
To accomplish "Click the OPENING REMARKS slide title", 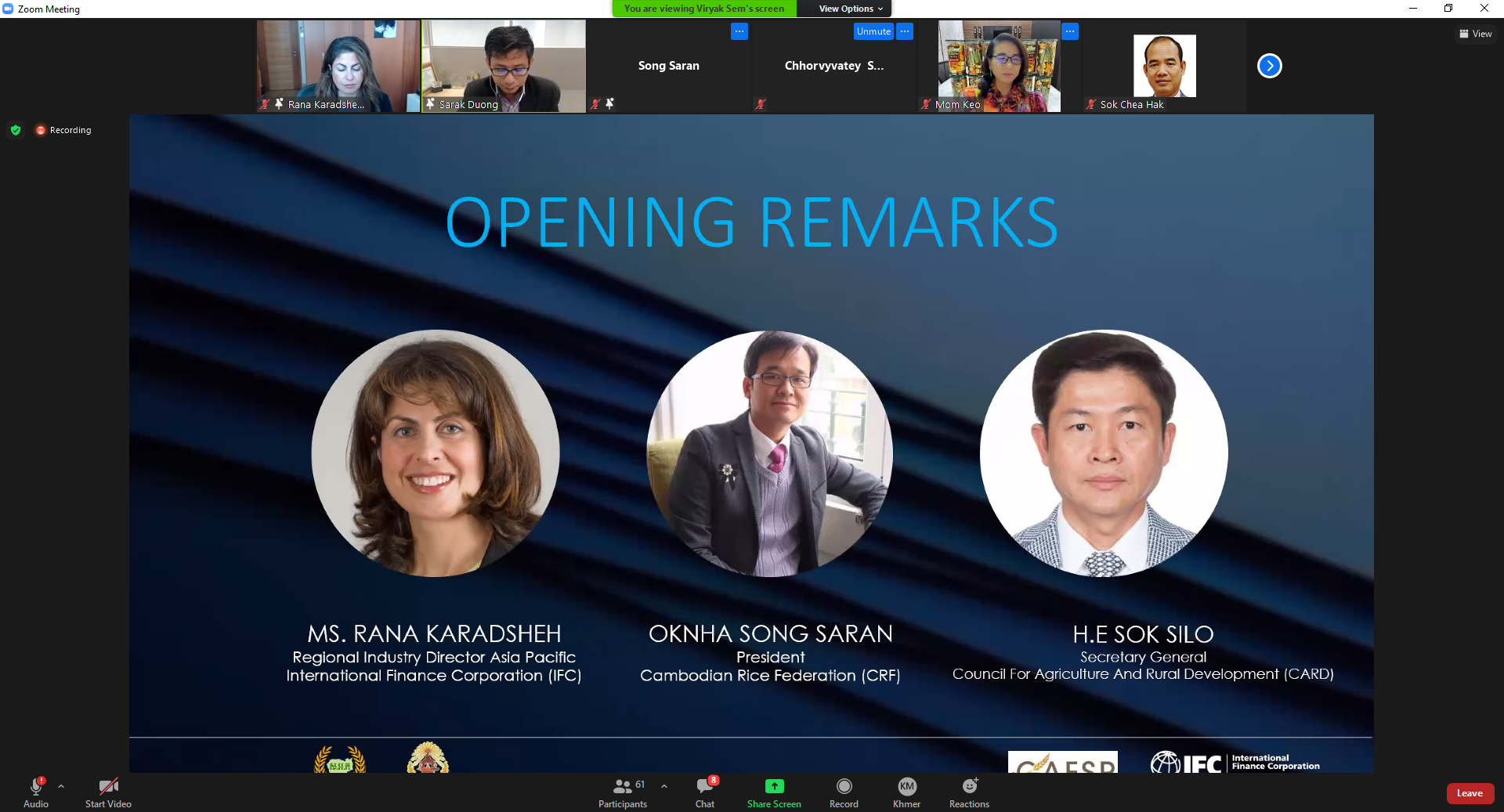I will (751, 222).
